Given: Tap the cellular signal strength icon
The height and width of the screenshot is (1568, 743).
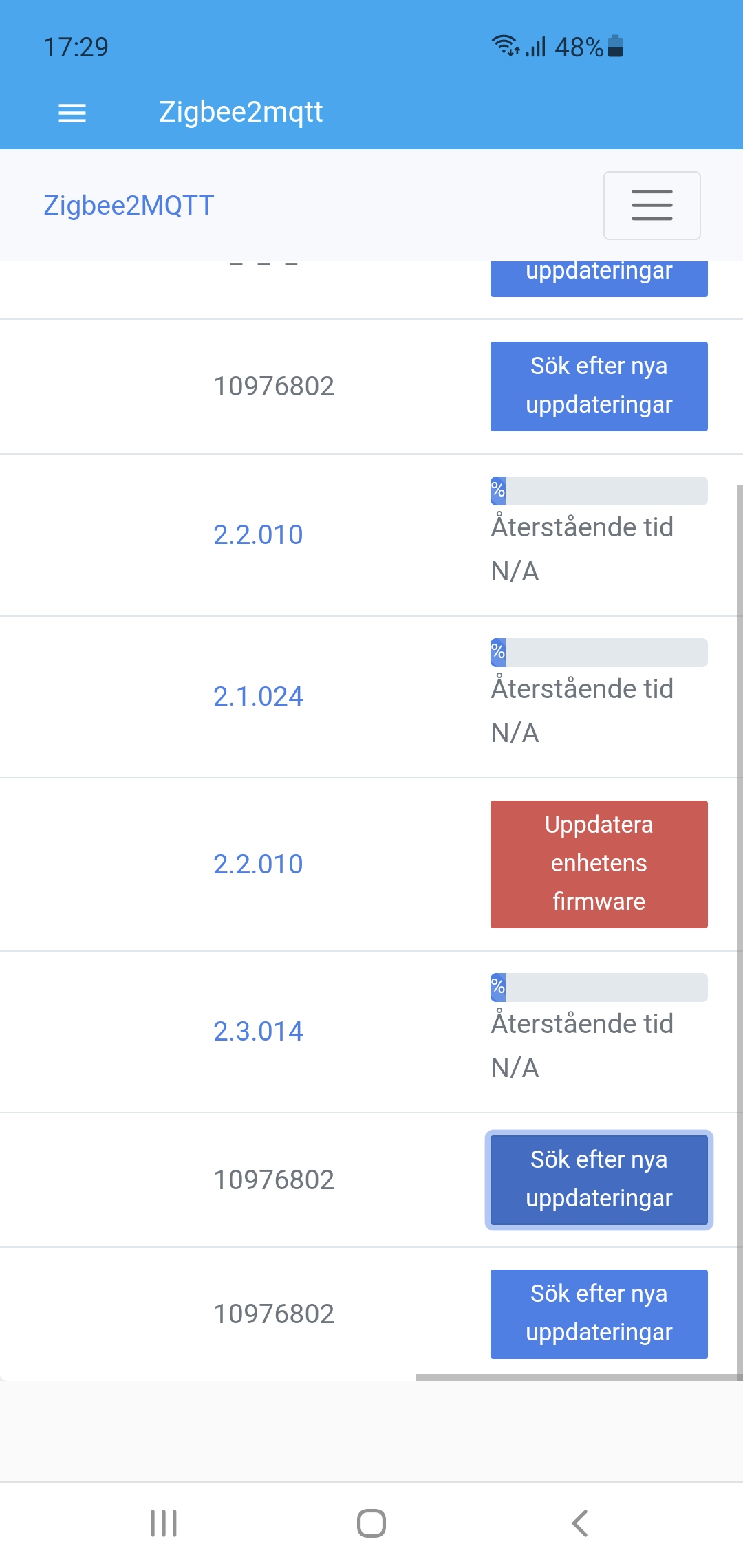Looking at the screenshot, I should pos(535,47).
